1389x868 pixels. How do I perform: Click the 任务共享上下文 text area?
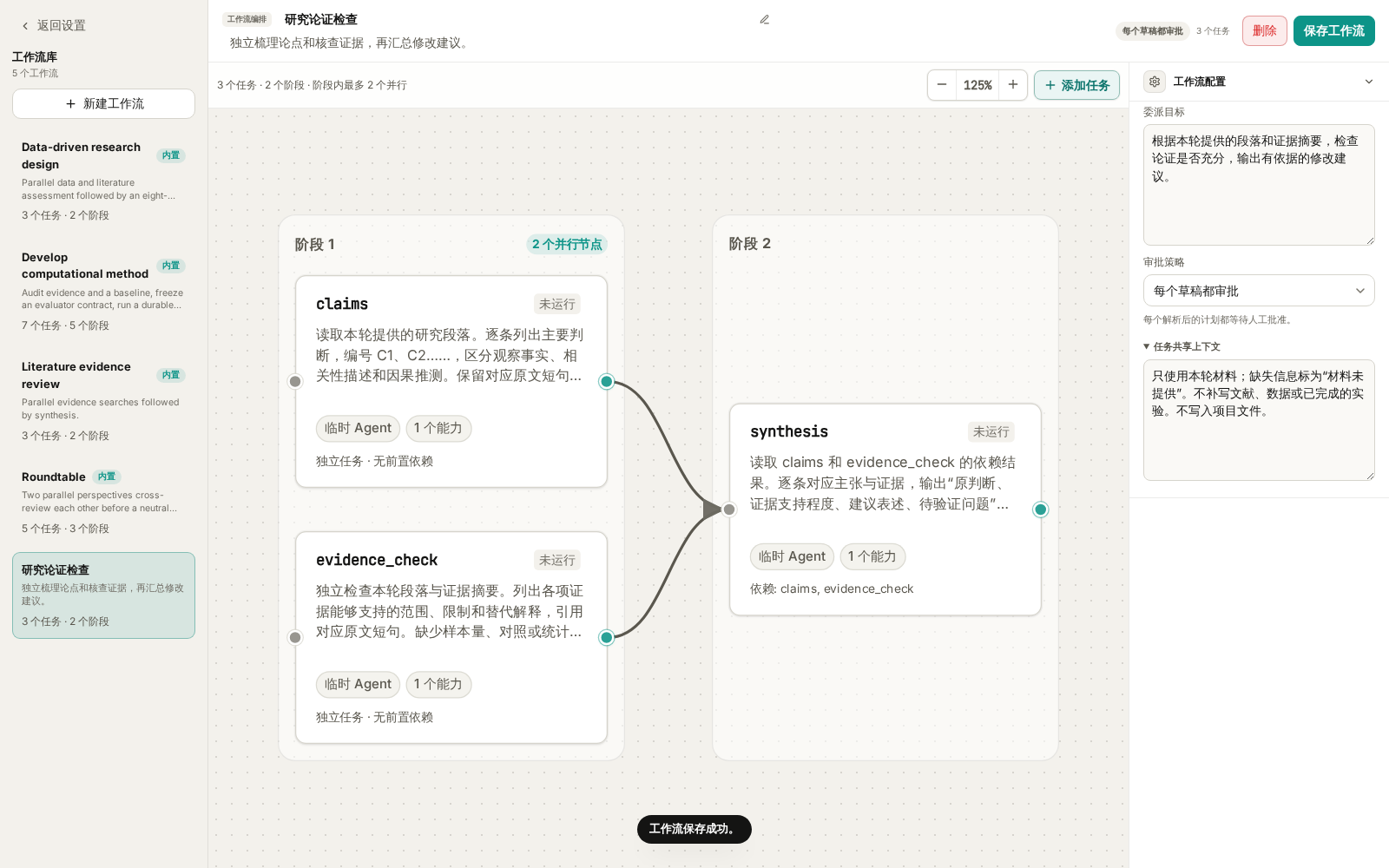tap(1259, 420)
